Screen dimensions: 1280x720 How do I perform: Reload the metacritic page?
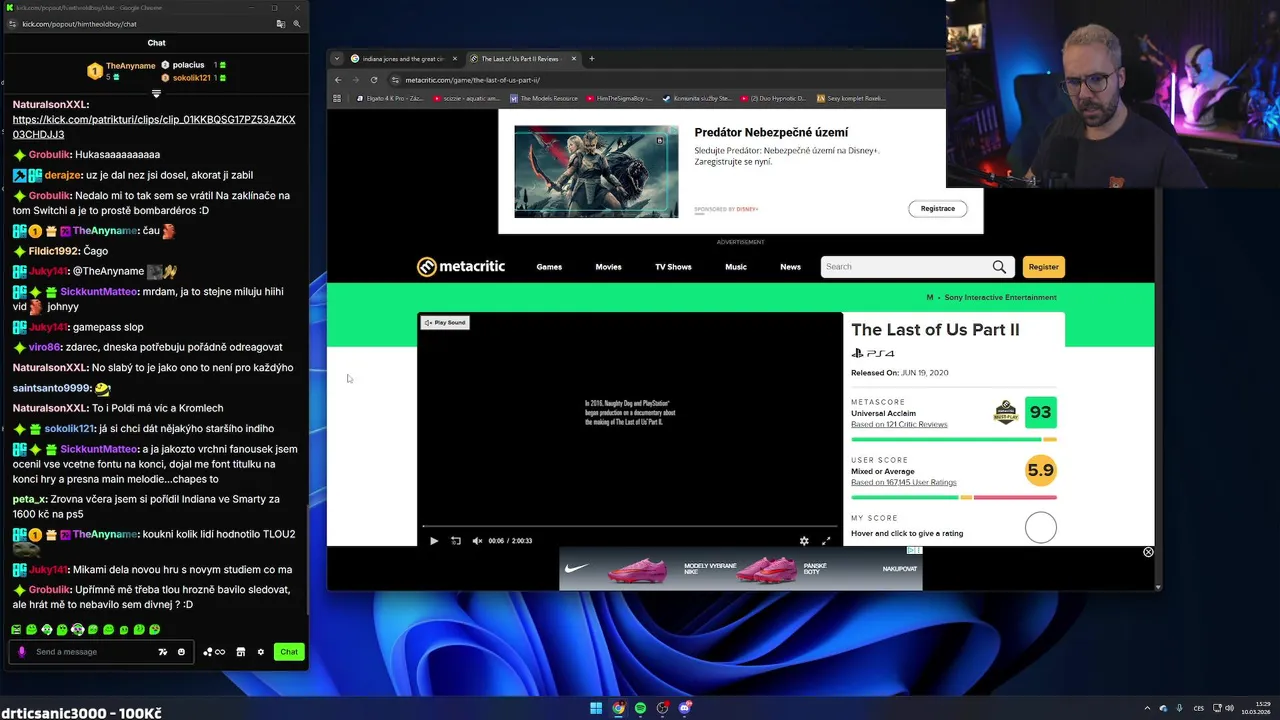click(x=374, y=80)
